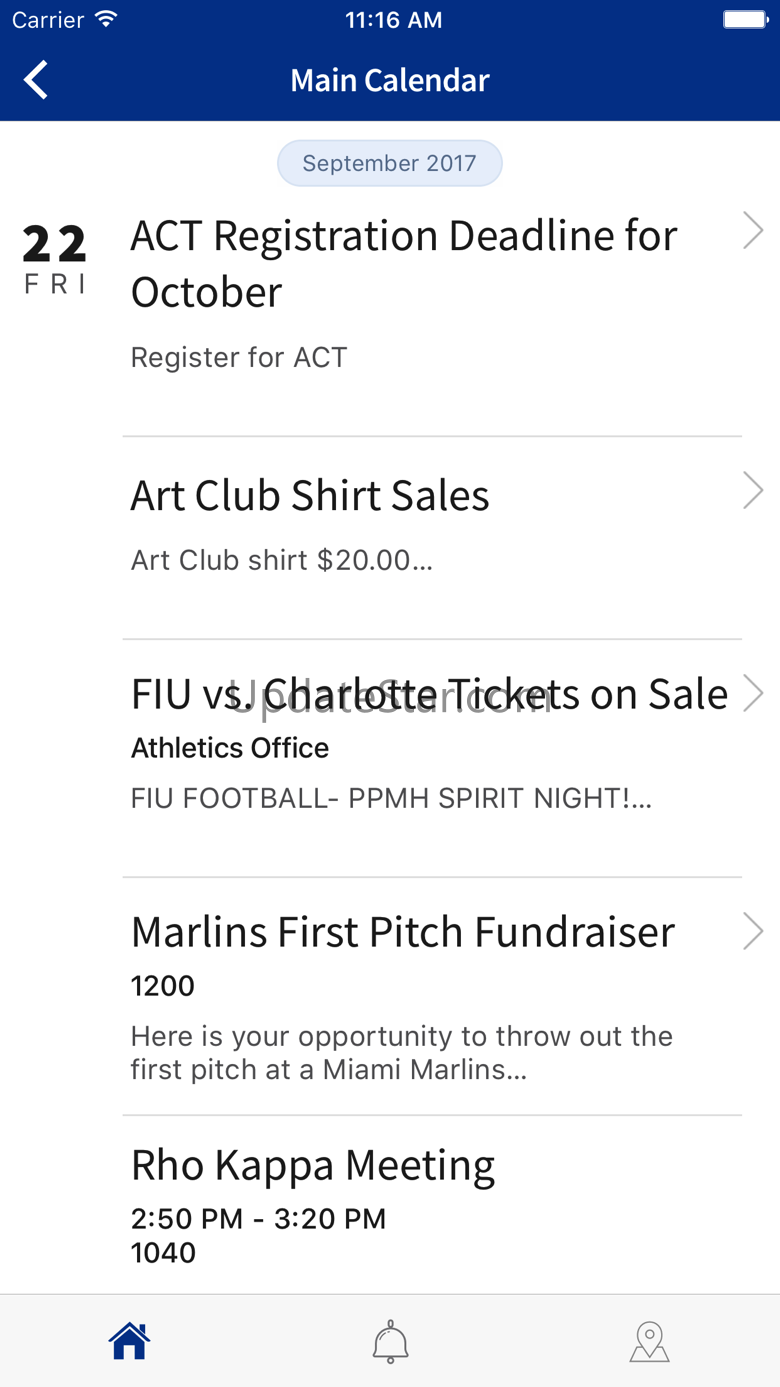Click the Athletics Office location text
Screen dimensions: 780x1387
(x=230, y=748)
